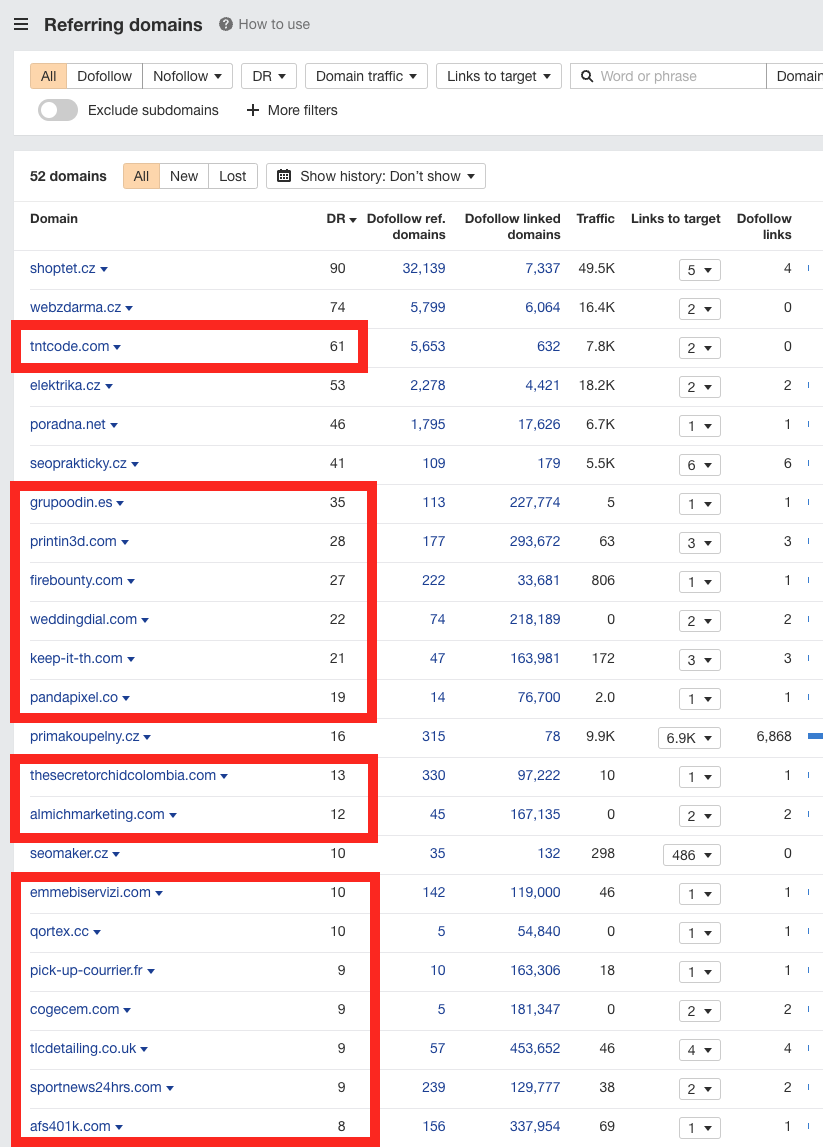Expand arrow beside weddingdial.com
This screenshot has width=823, height=1147.
145,620
